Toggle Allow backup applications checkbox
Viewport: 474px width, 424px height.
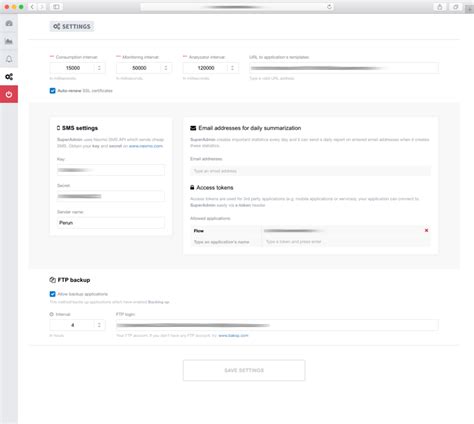tap(52, 294)
